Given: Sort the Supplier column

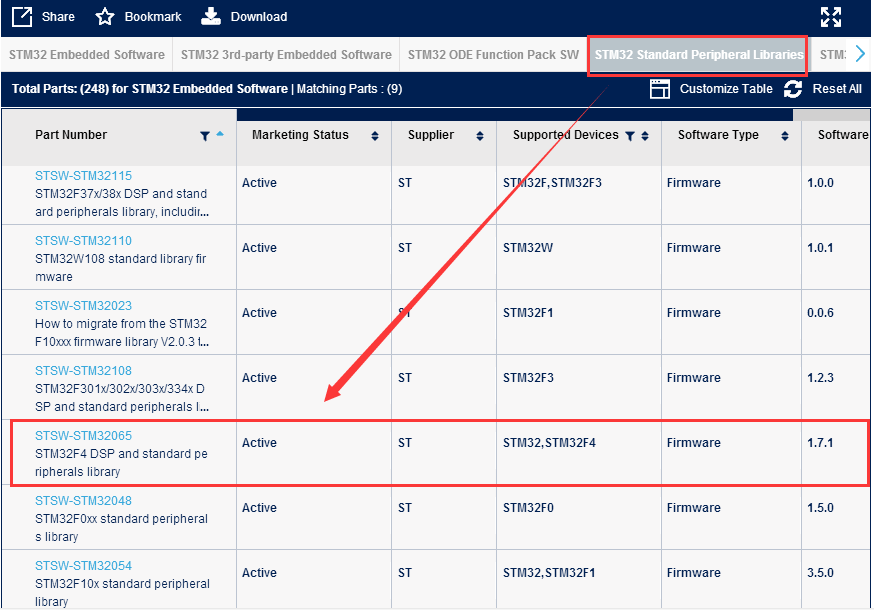Looking at the screenshot, I should coord(480,135).
